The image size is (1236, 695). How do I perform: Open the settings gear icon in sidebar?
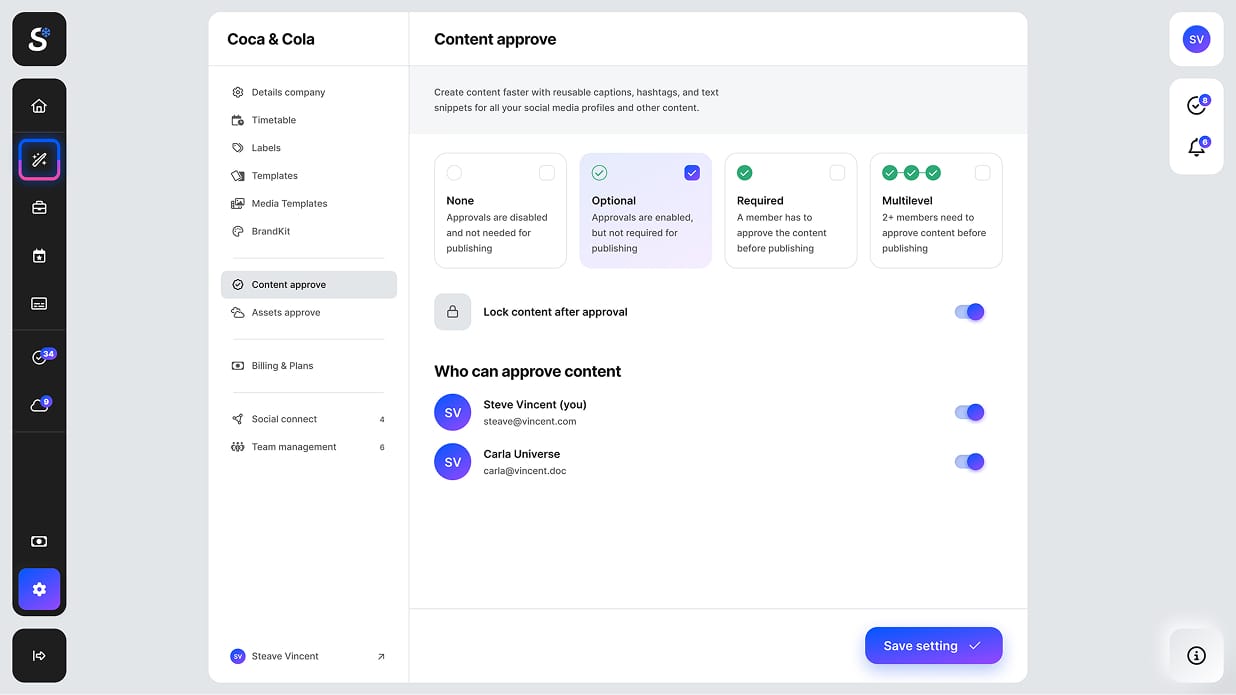point(39,589)
